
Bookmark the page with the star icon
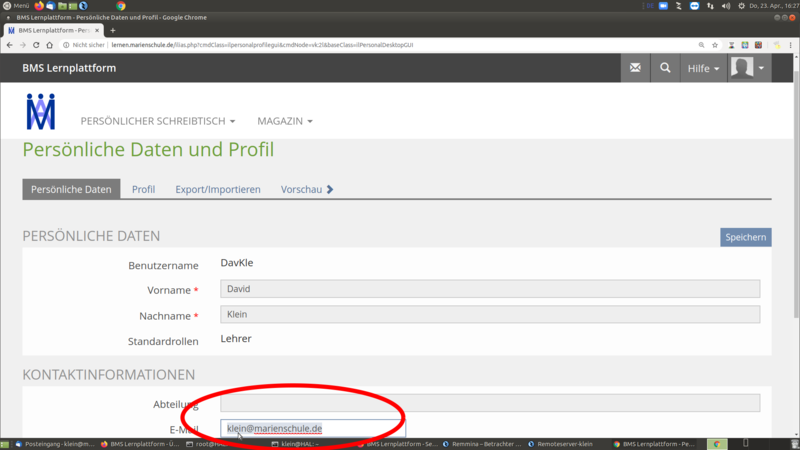(715, 45)
